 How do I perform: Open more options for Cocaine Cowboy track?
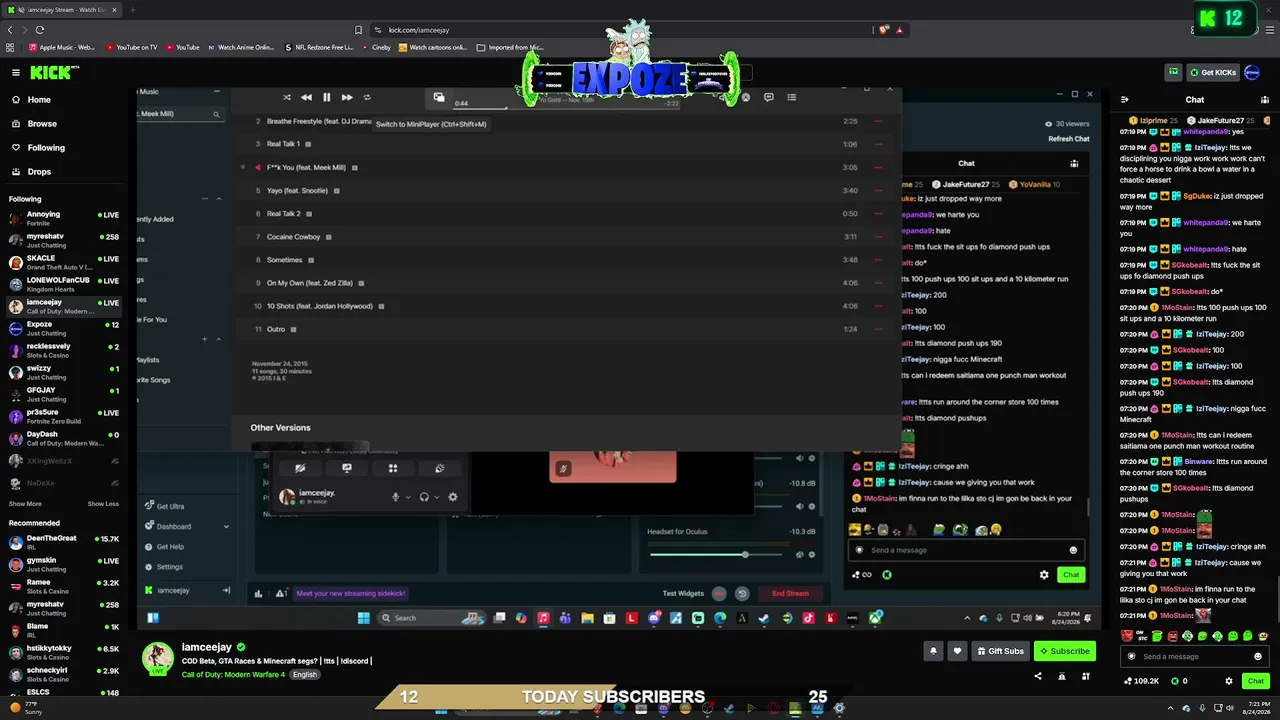coord(878,237)
